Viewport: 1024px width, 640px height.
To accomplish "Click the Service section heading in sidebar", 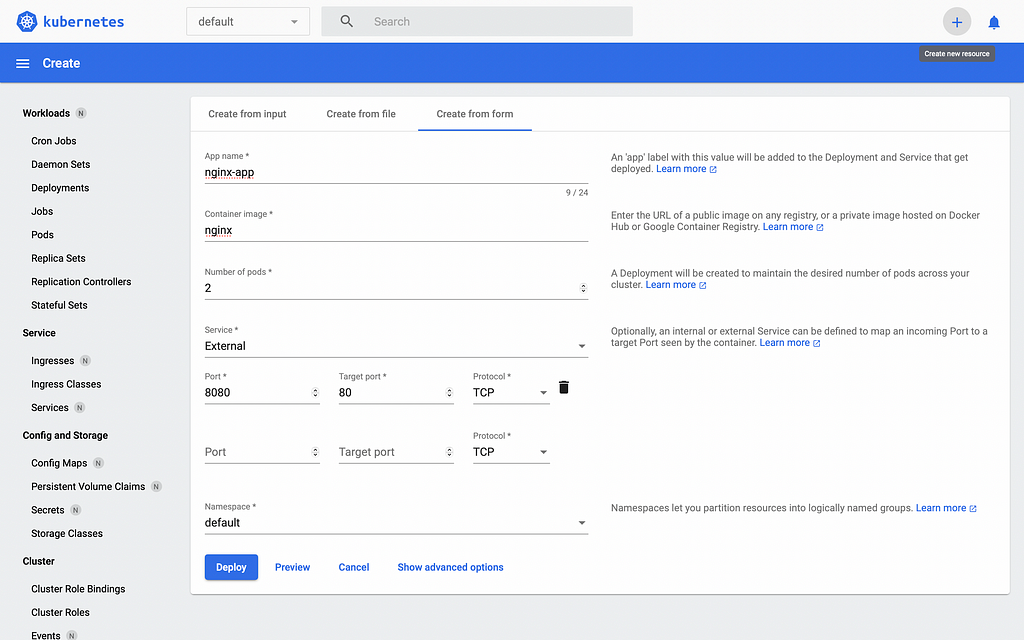I will pos(39,333).
